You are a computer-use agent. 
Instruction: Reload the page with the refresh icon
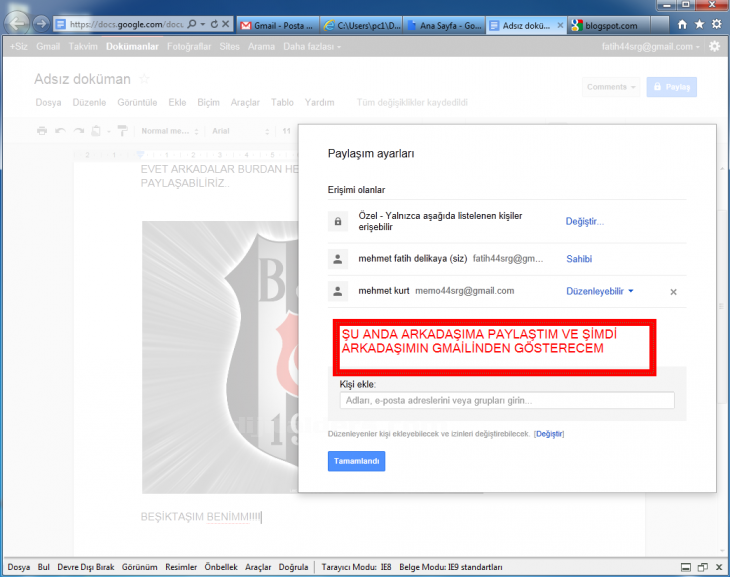pyautogui.click(x=214, y=24)
